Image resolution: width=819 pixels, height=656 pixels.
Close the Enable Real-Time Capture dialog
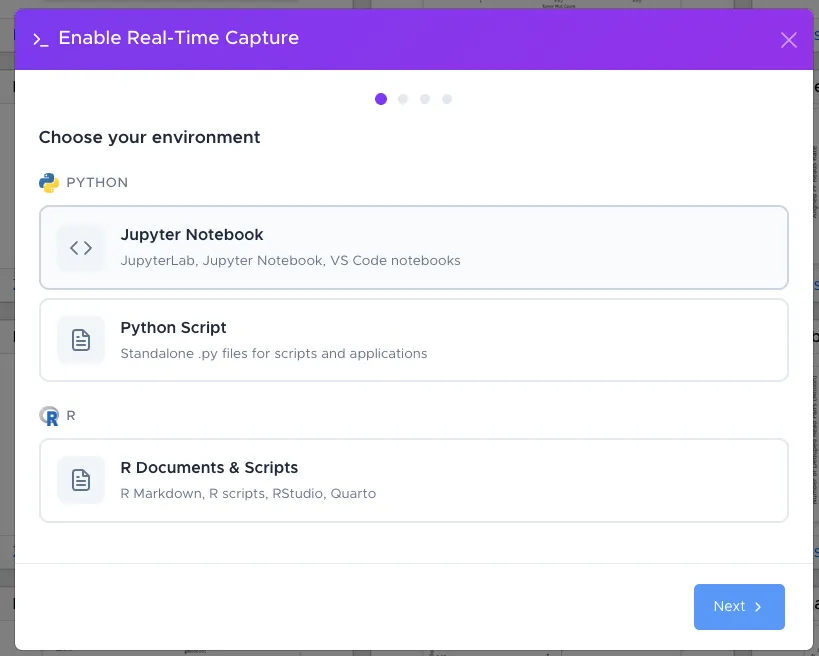[789, 40]
